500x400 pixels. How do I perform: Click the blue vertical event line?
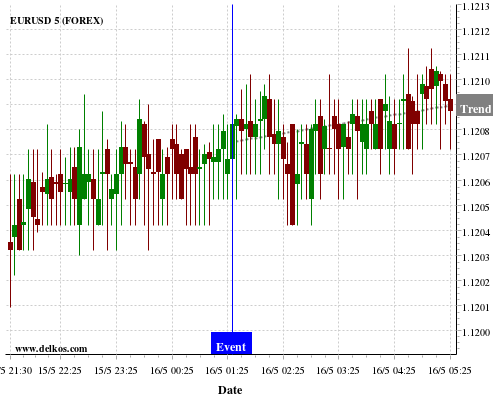pyautogui.click(x=232, y=168)
